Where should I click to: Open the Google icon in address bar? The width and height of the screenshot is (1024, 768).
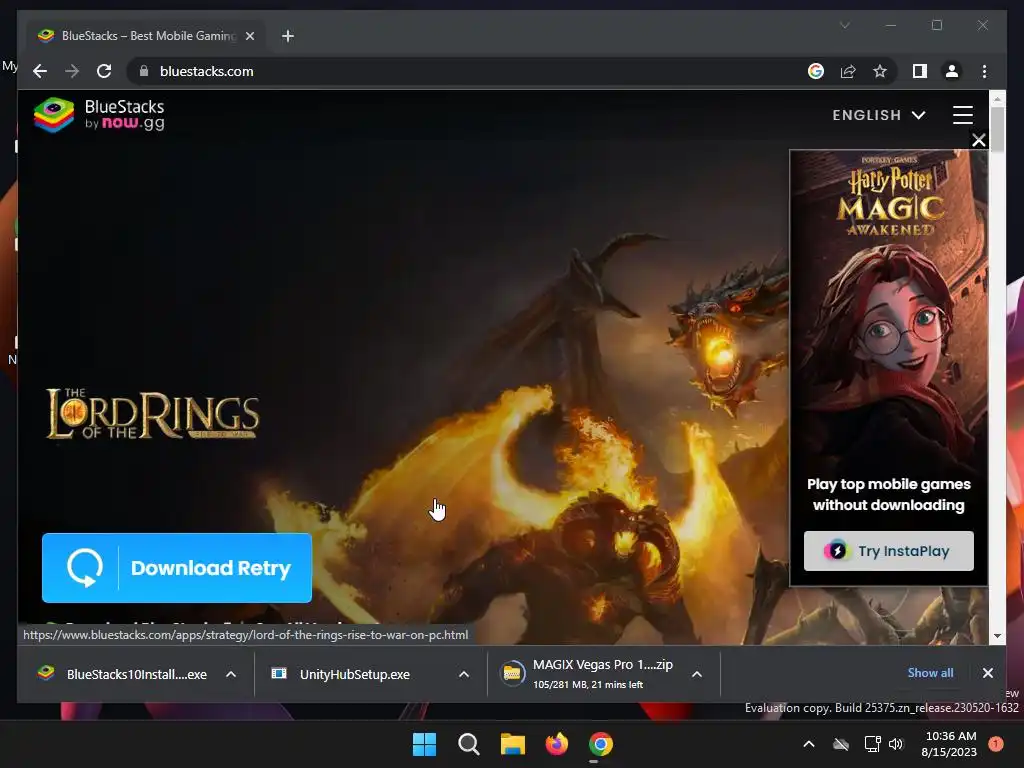[x=816, y=71]
